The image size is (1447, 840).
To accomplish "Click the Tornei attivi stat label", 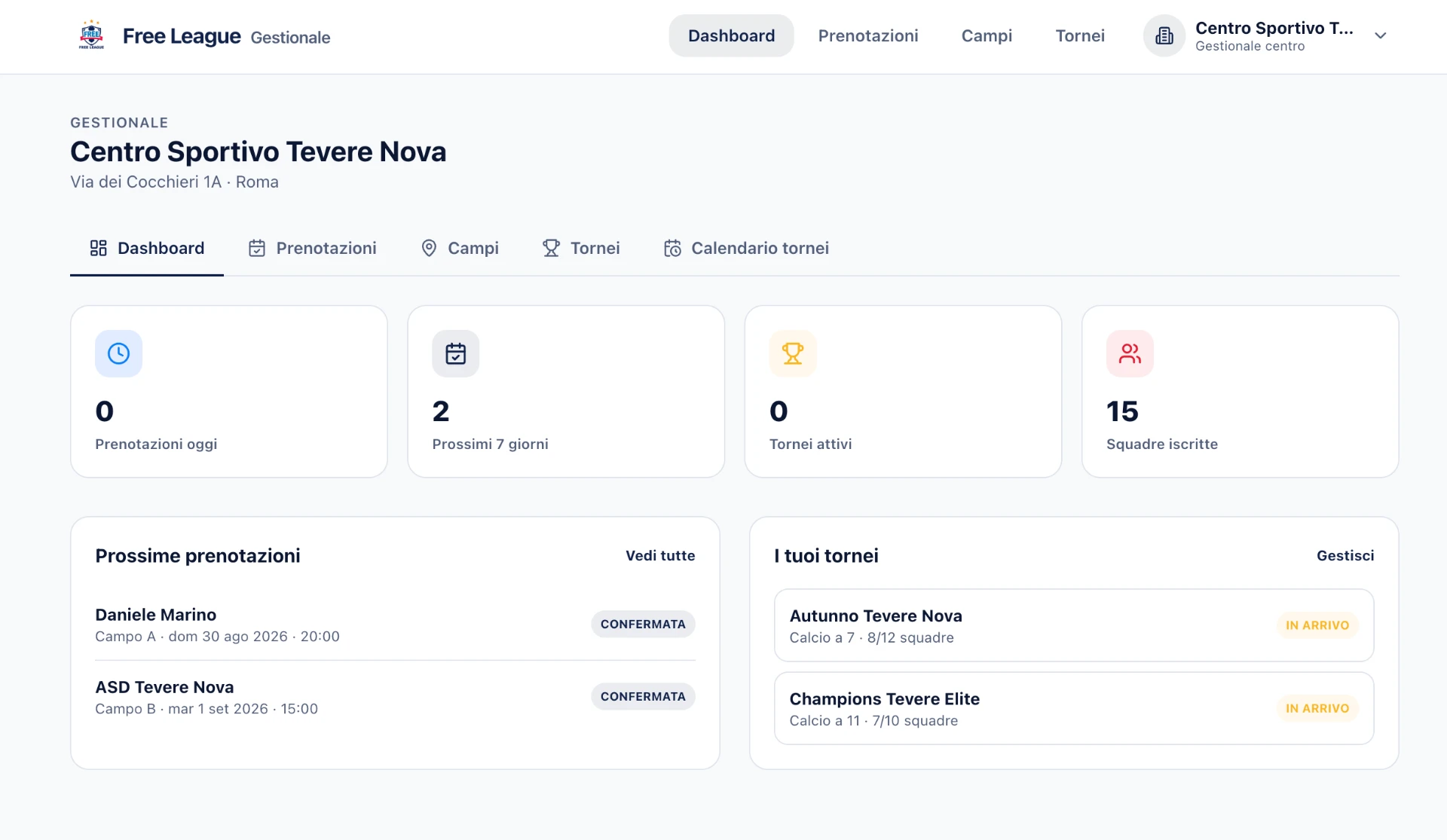I will tap(810, 444).
